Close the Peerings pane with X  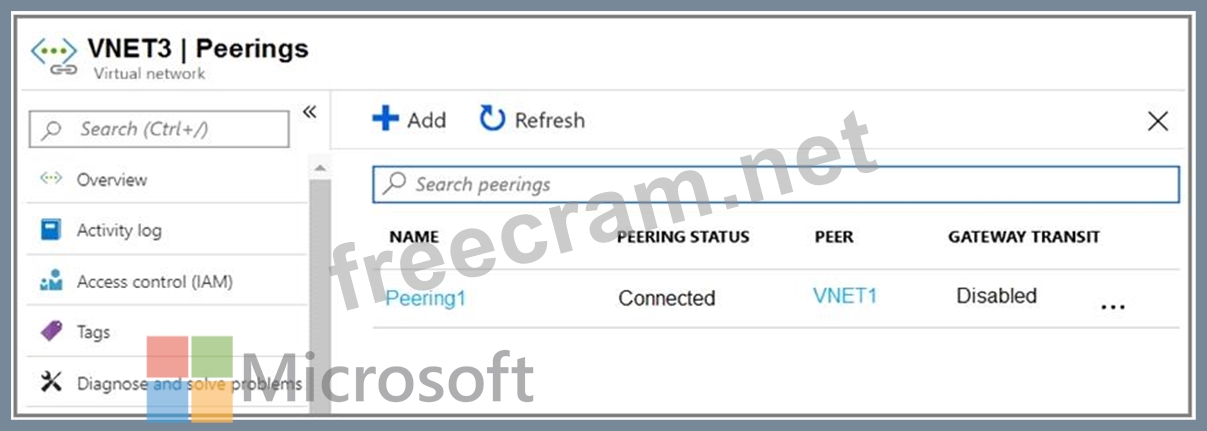coord(1158,121)
